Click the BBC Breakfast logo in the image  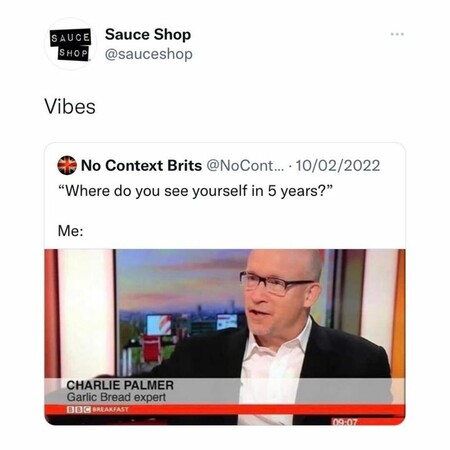[97, 409]
